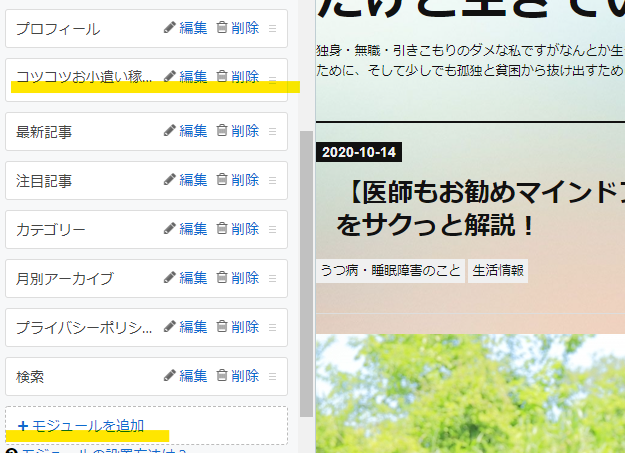Delete the プロフィール module
Image resolution: width=625 pixels, height=453 pixels.
click(238, 28)
